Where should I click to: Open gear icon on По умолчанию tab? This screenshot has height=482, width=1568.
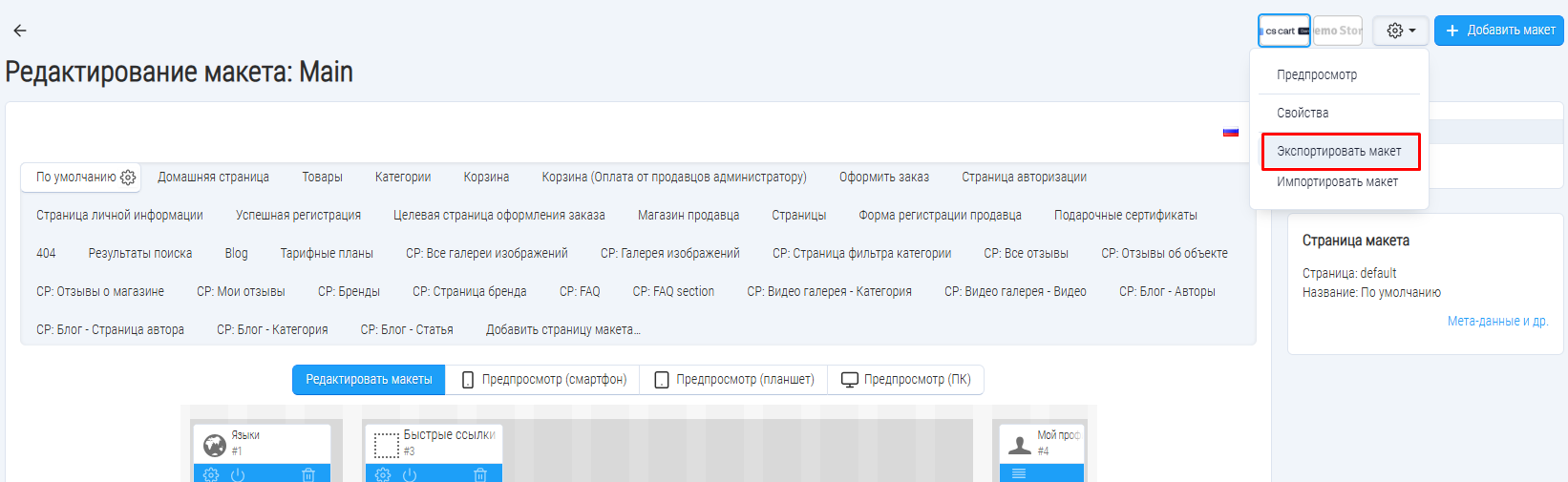tap(128, 178)
